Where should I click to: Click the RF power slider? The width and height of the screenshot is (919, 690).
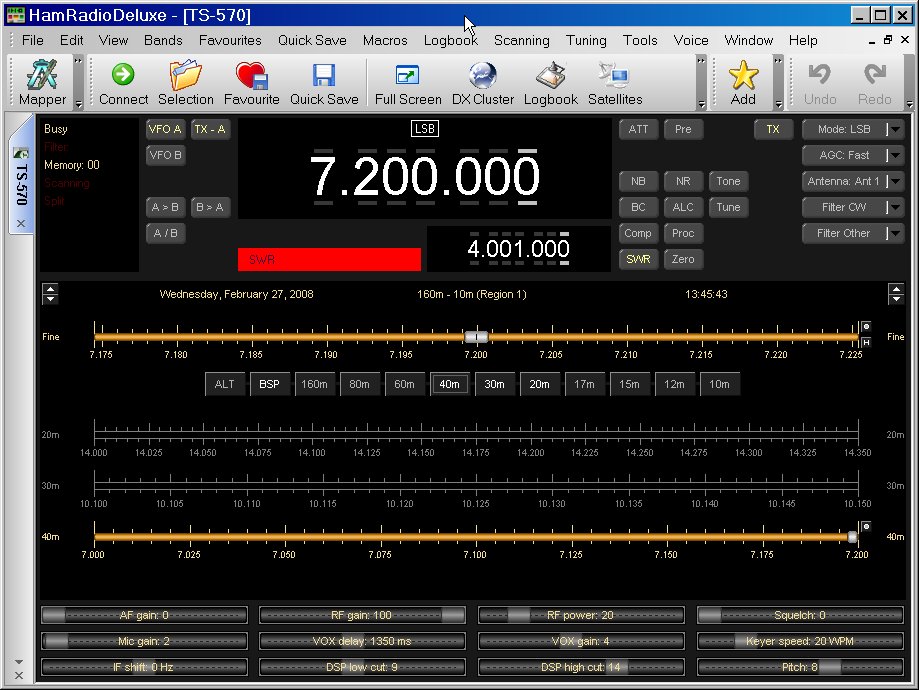(581, 615)
